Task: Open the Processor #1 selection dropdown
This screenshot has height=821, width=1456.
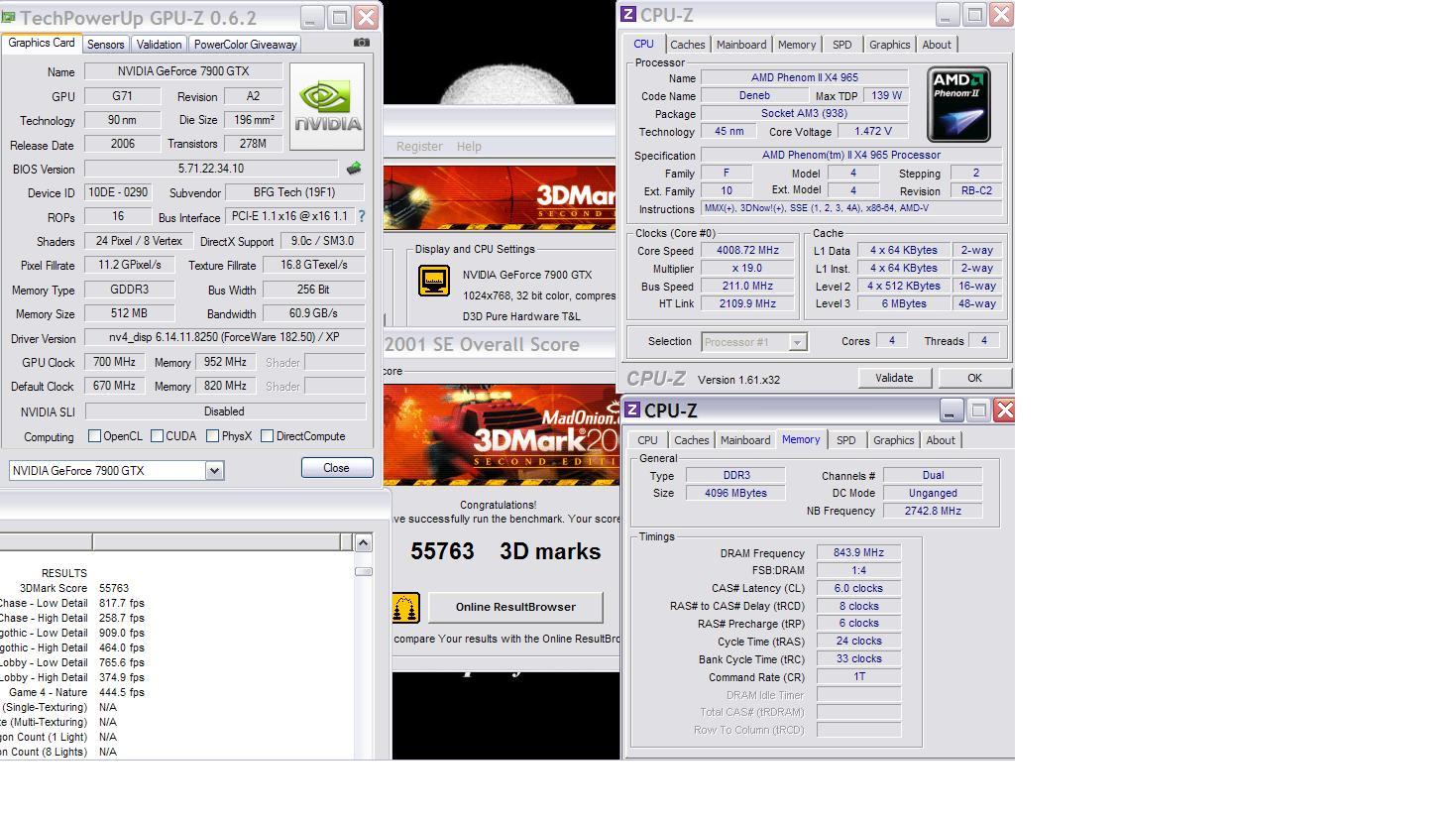Action: (797, 342)
